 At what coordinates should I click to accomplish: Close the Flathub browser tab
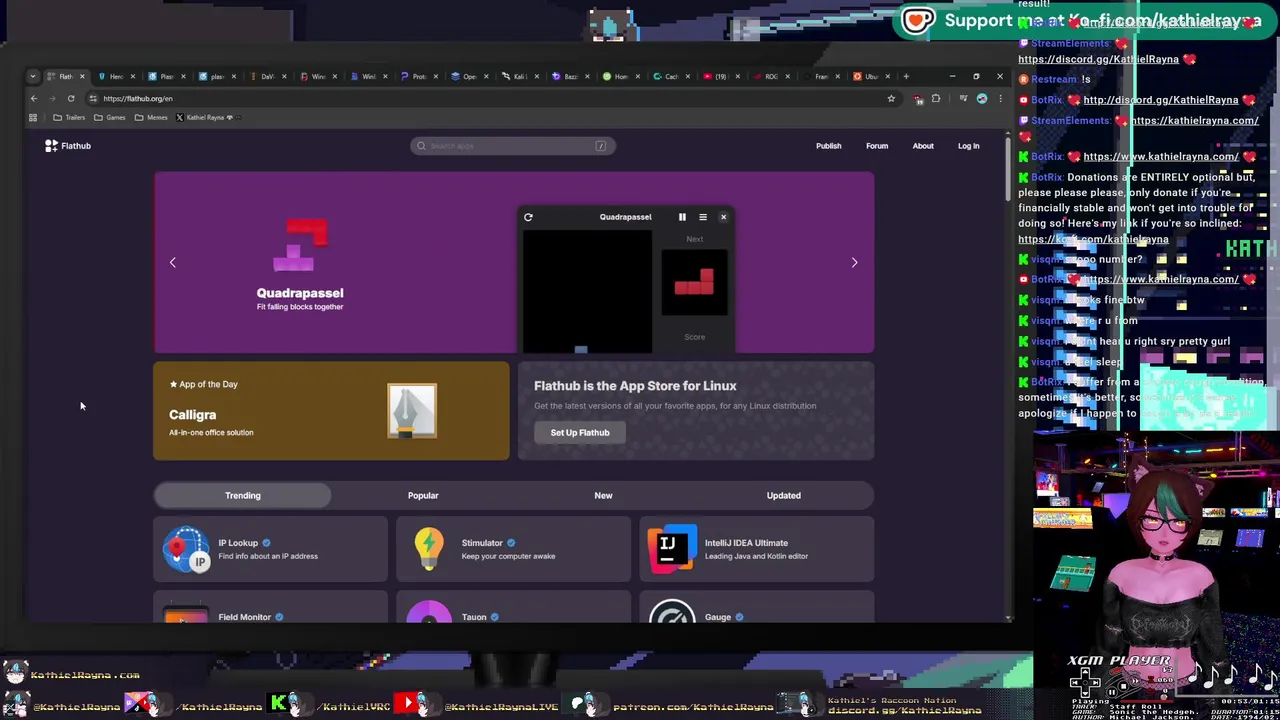(x=82, y=76)
